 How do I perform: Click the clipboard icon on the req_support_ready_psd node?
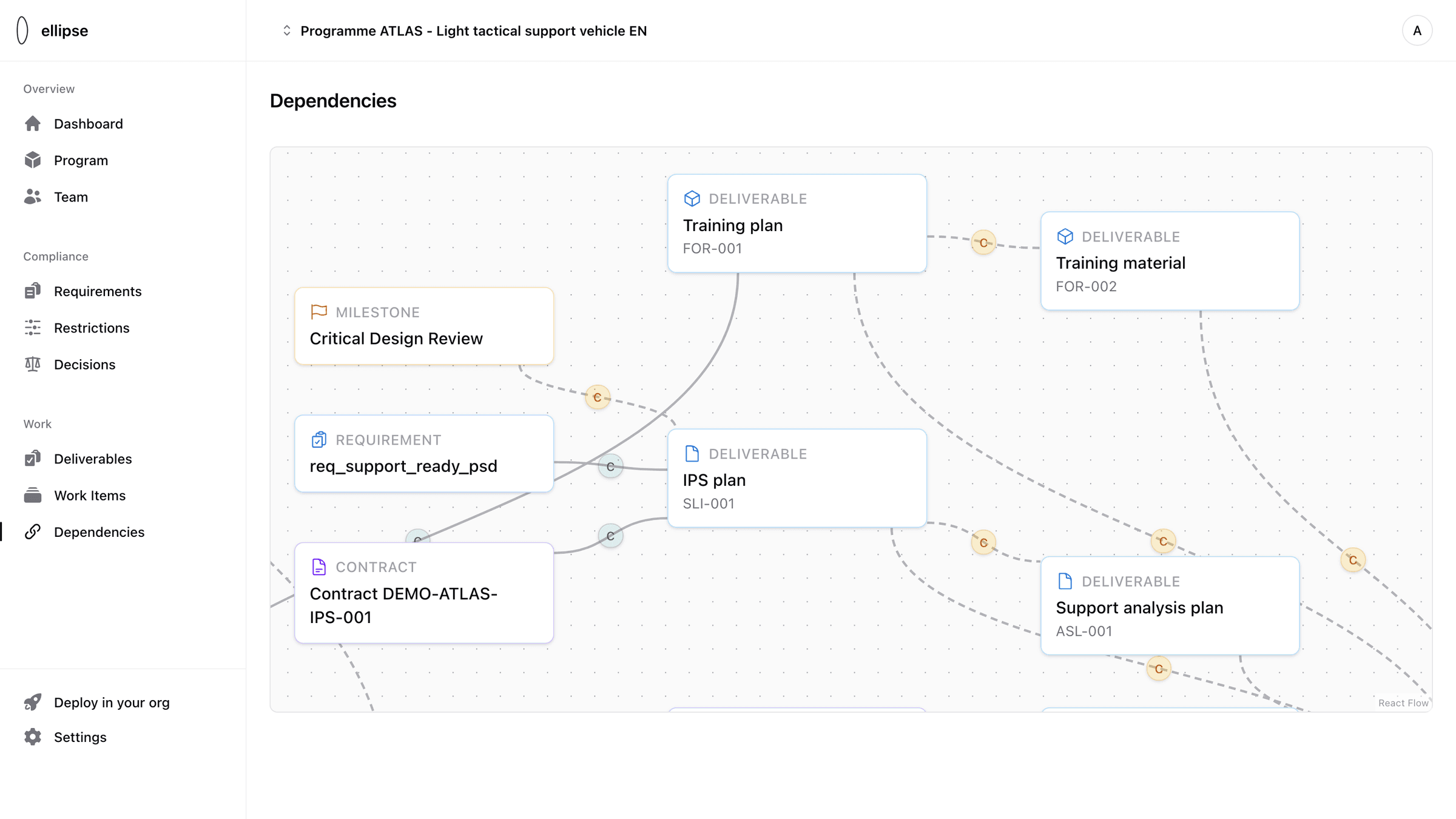coord(319,439)
